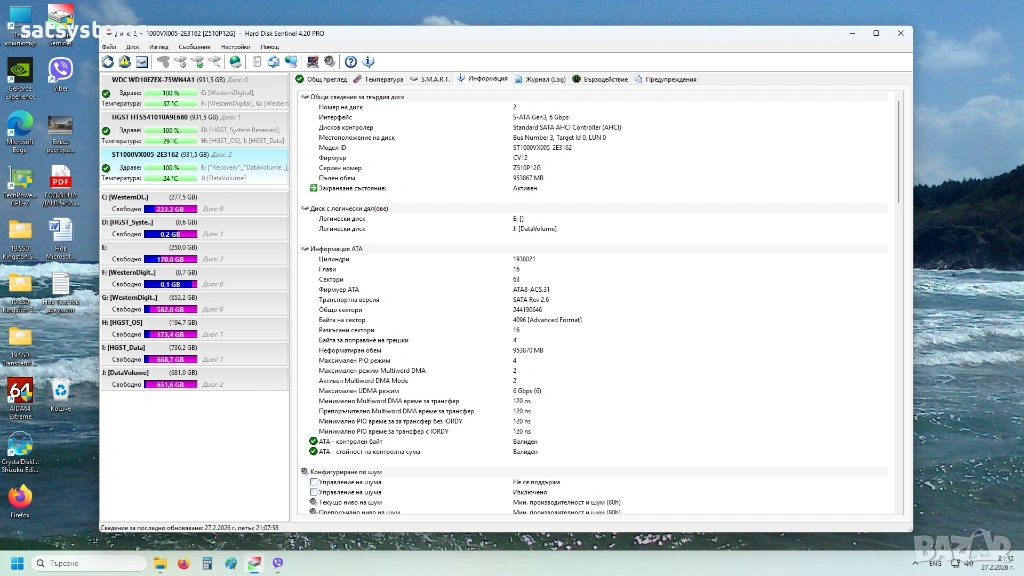Collapse the 'Диск с логически дял(ове)' section
The image size is (1024, 576).
pyautogui.click(x=304, y=208)
